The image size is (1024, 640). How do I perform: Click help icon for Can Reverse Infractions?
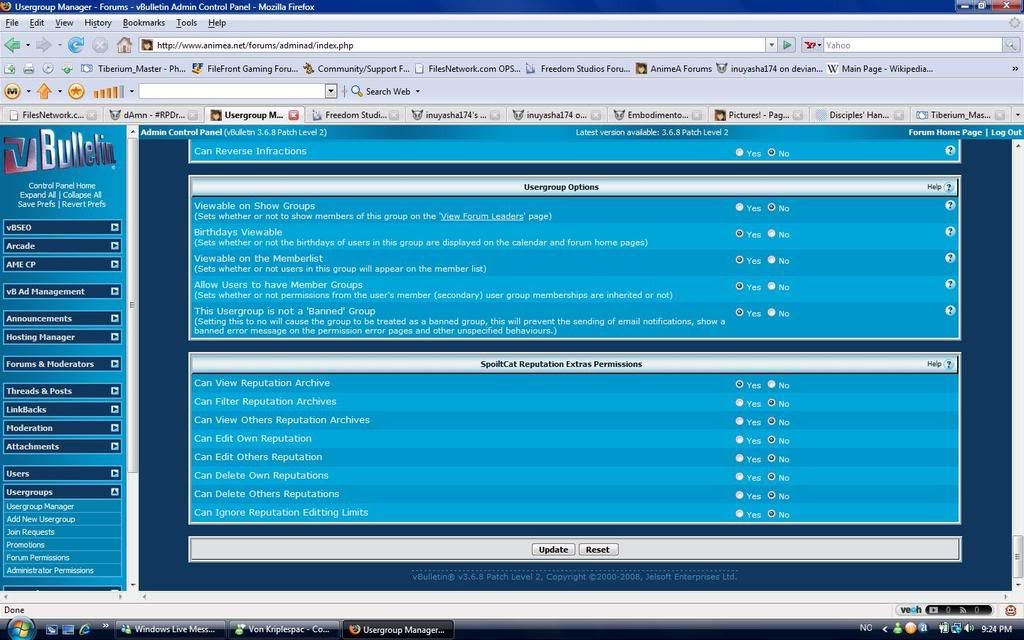949,151
